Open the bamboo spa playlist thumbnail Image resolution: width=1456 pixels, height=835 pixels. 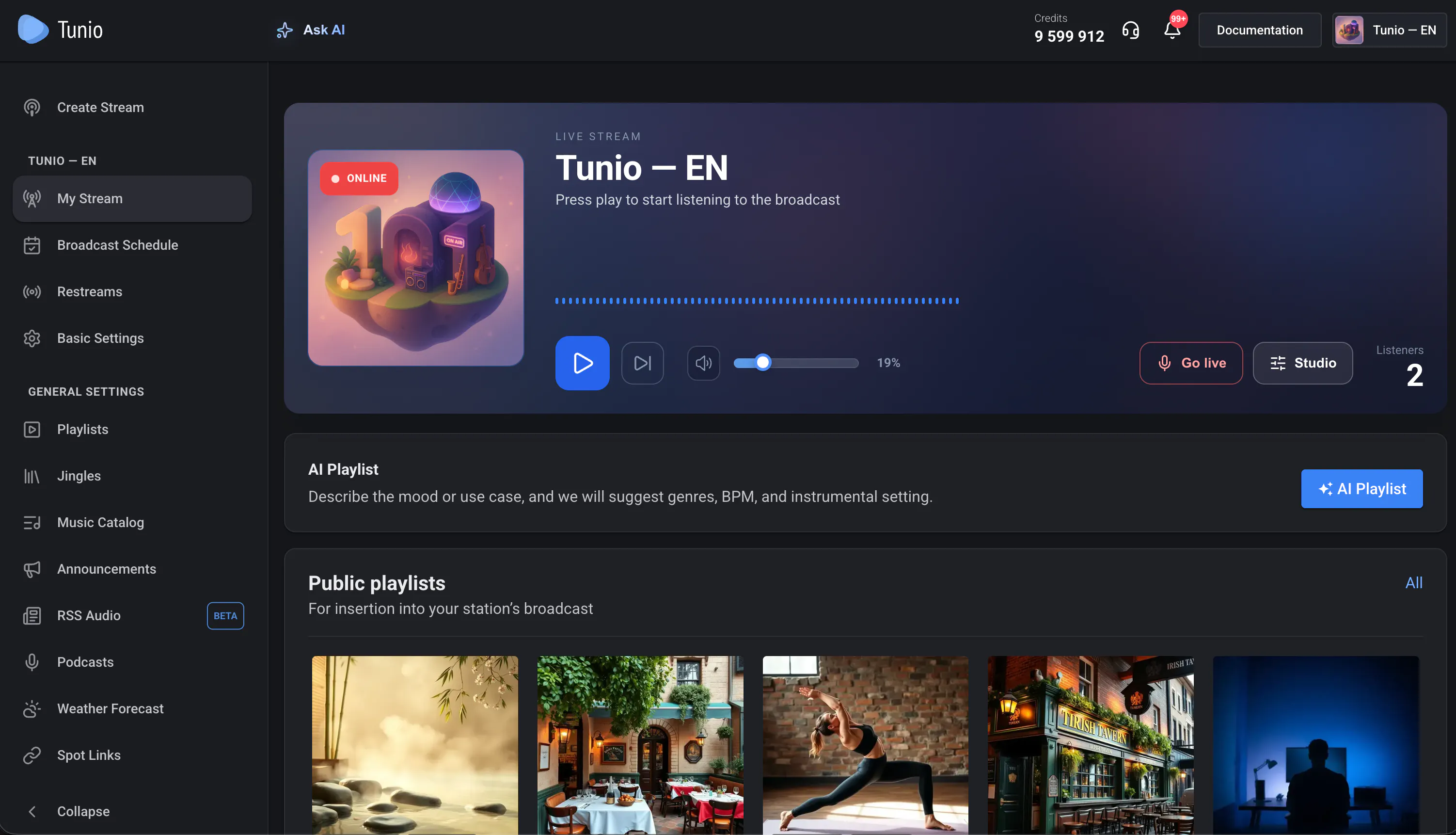tap(414, 745)
